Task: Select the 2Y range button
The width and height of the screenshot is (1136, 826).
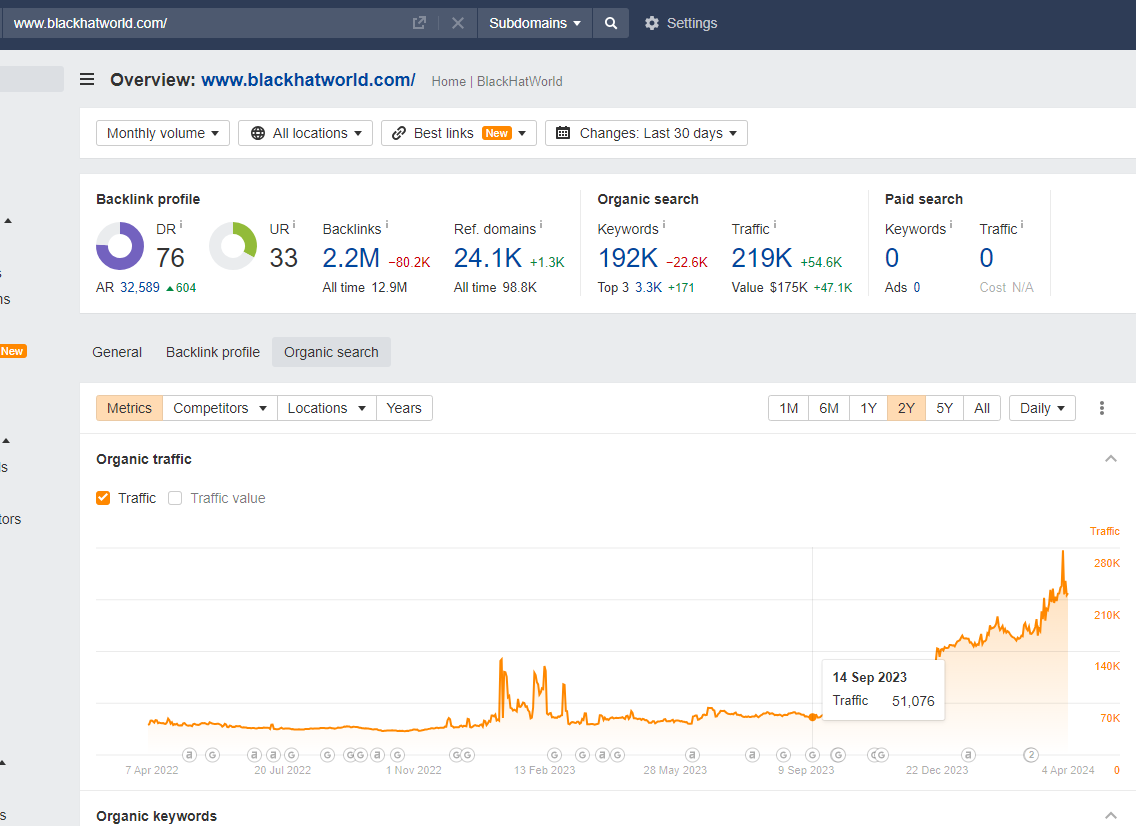Action: click(906, 408)
